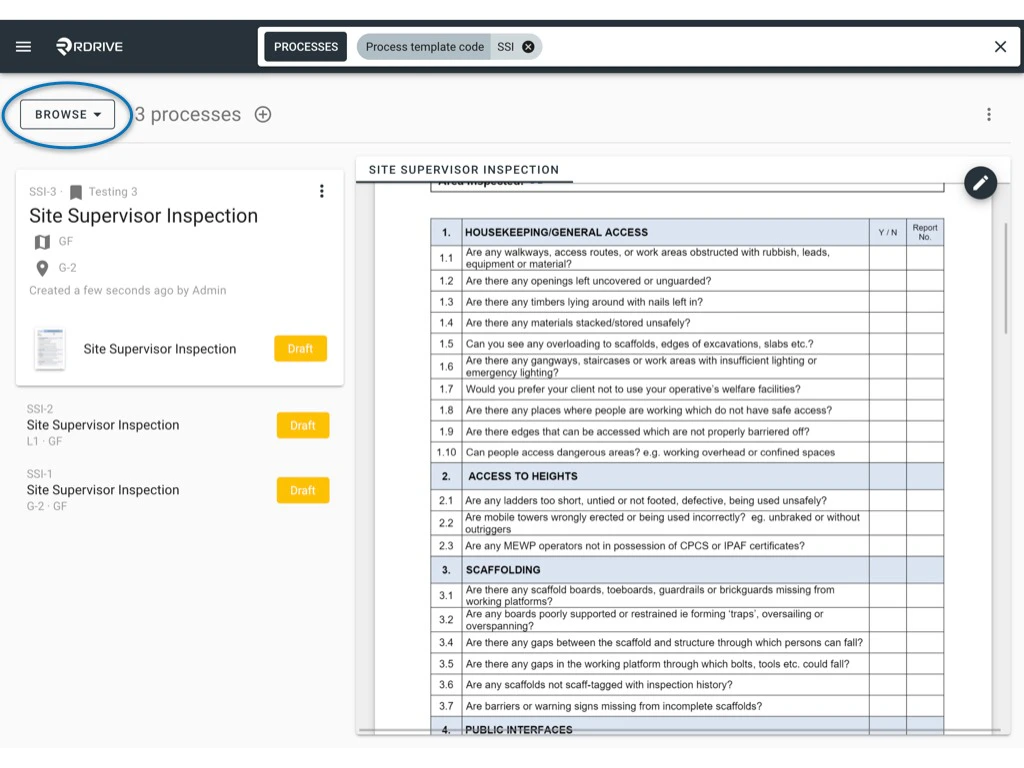Click question 2.3 about MEWP operators
This screenshot has width=1024, height=768.
pyautogui.click(x=635, y=546)
